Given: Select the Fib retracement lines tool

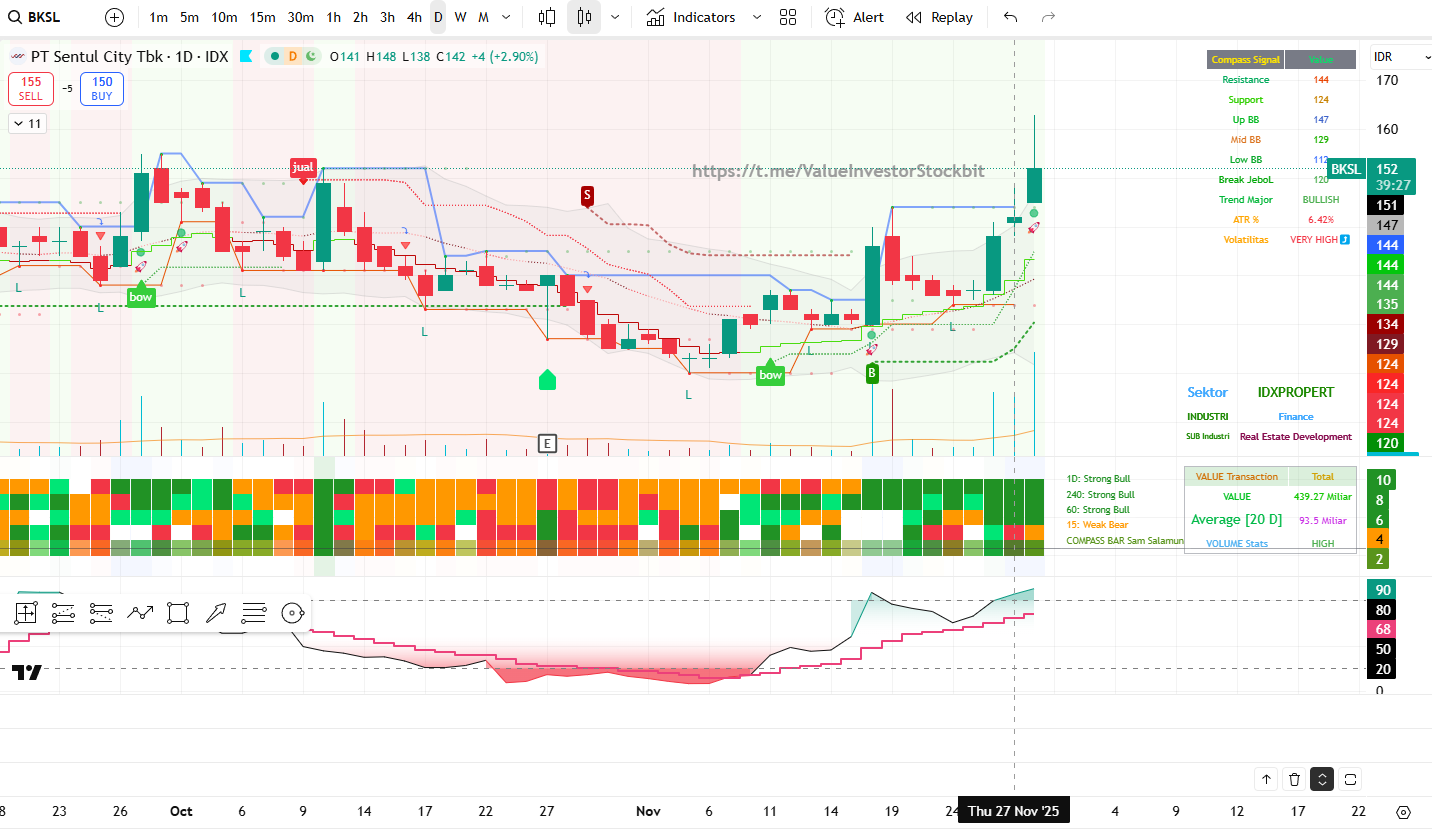Looking at the screenshot, I should click(254, 613).
